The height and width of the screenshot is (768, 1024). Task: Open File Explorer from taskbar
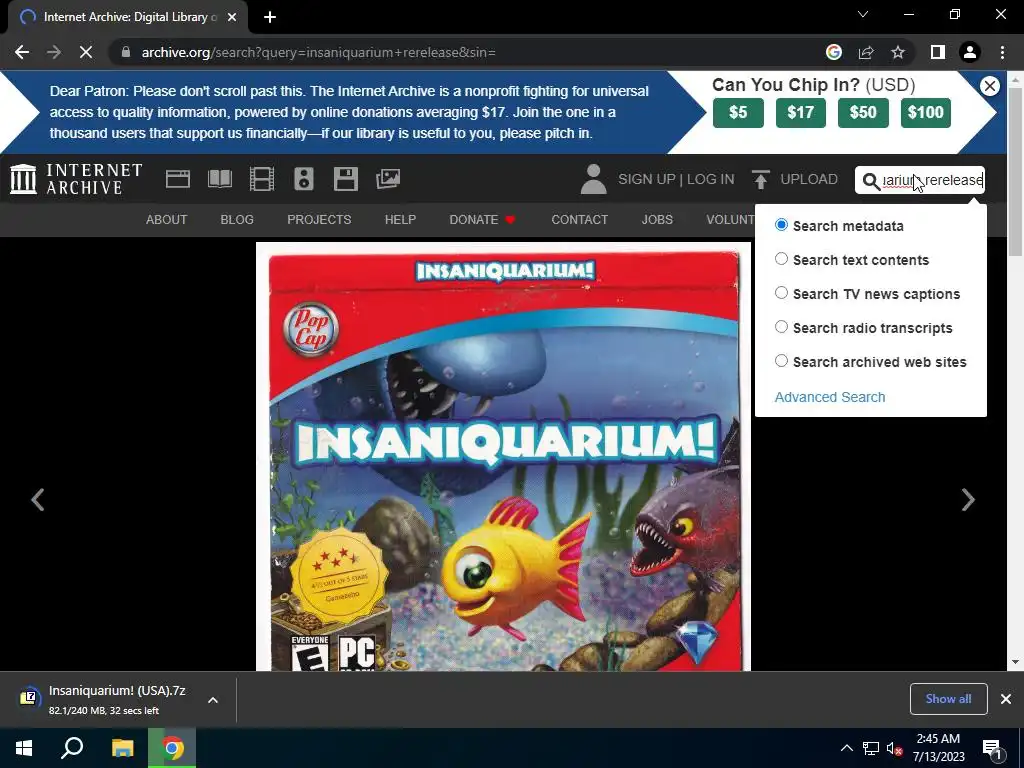(122, 748)
